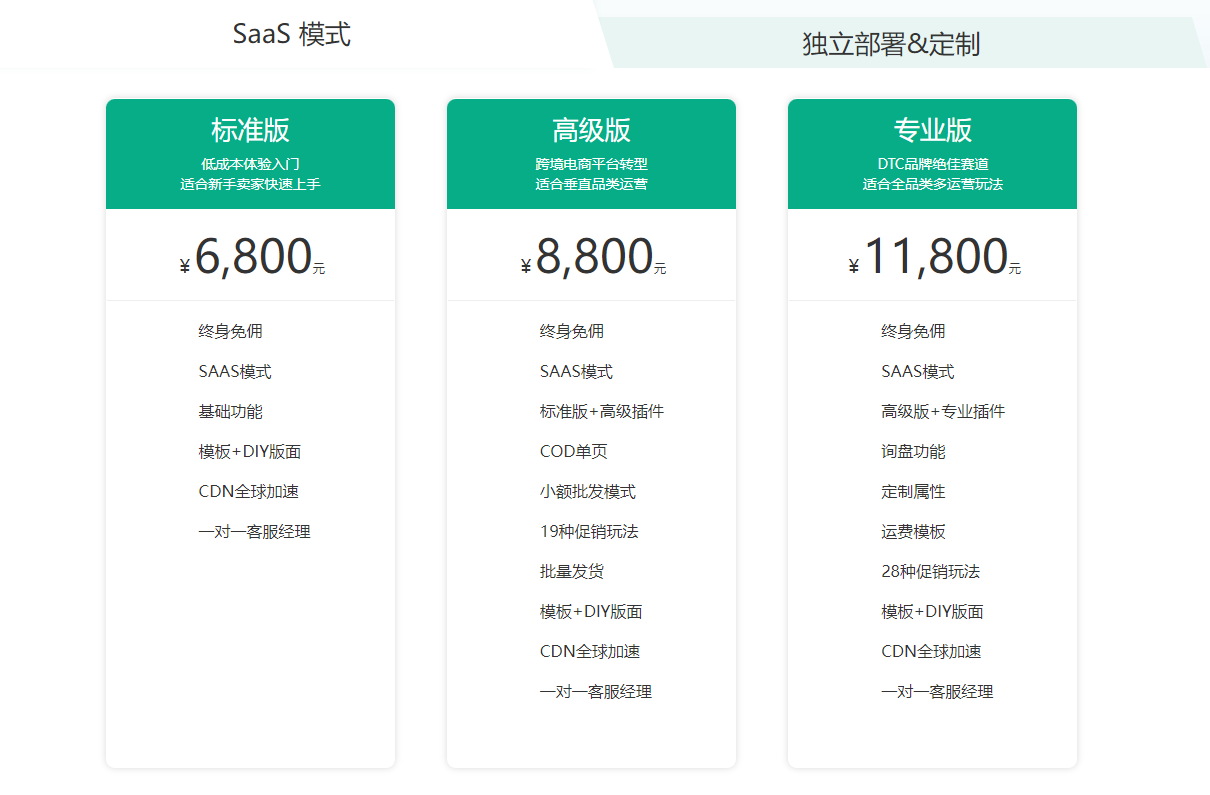Click the 批量发货 feature

pyautogui.click(x=571, y=571)
